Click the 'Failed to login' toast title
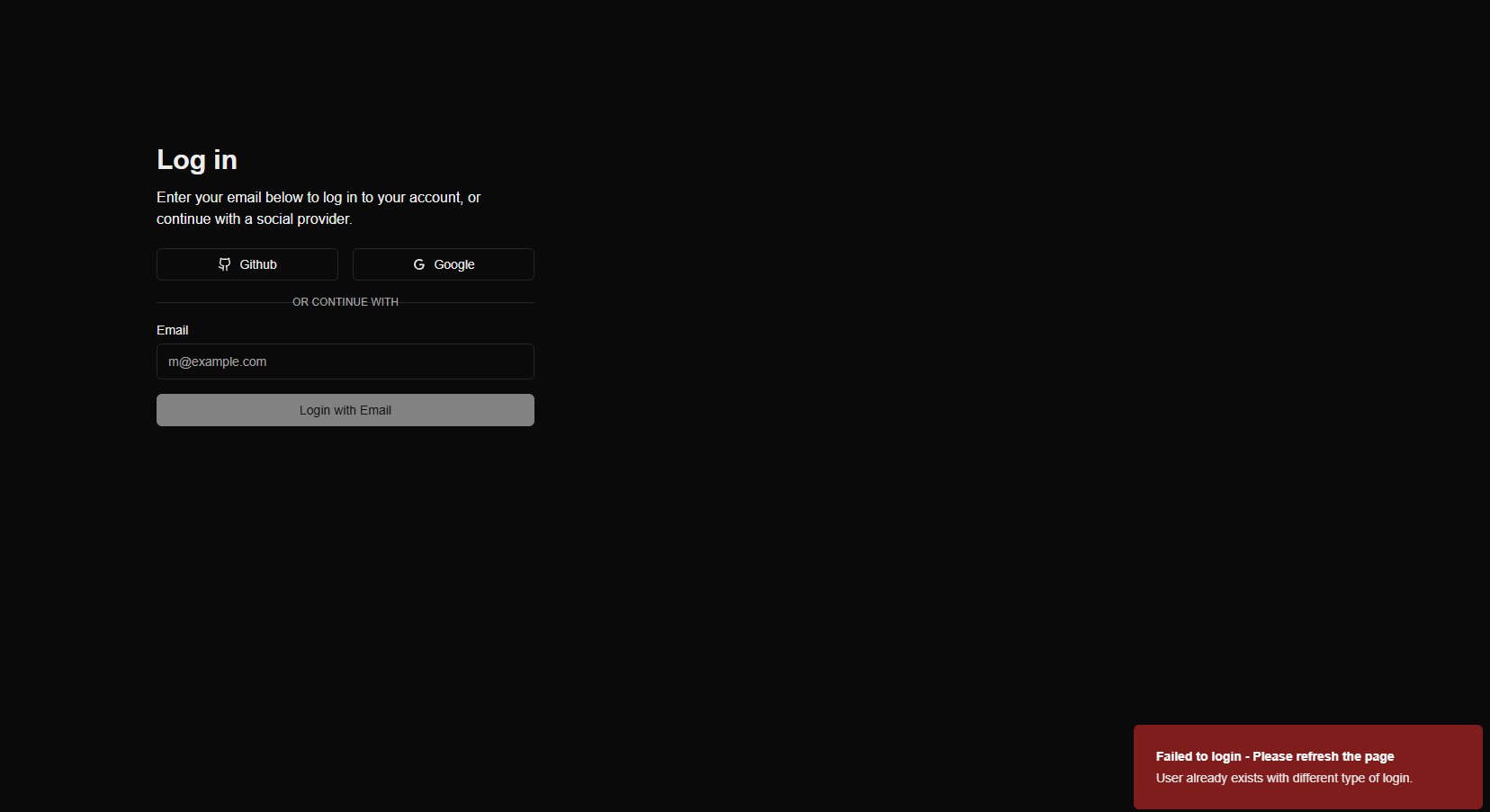This screenshot has height=812, width=1490. tap(1275, 756)
